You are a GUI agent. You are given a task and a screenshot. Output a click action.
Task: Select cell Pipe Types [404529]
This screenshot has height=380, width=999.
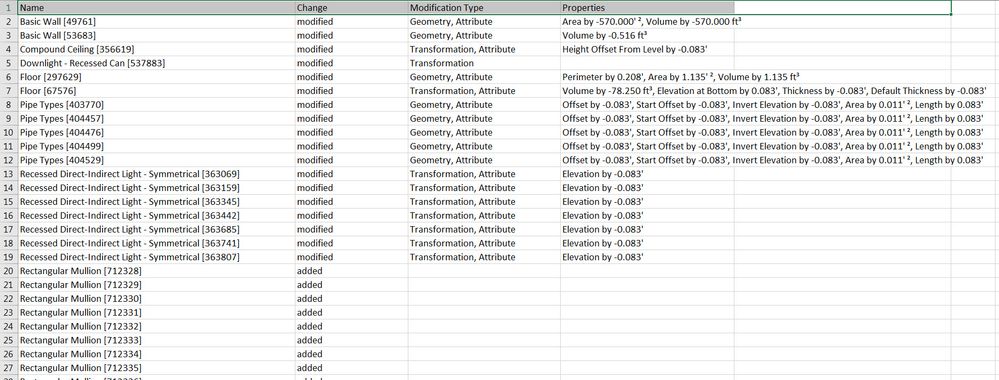pyautogui.click(x=156, y=160)
